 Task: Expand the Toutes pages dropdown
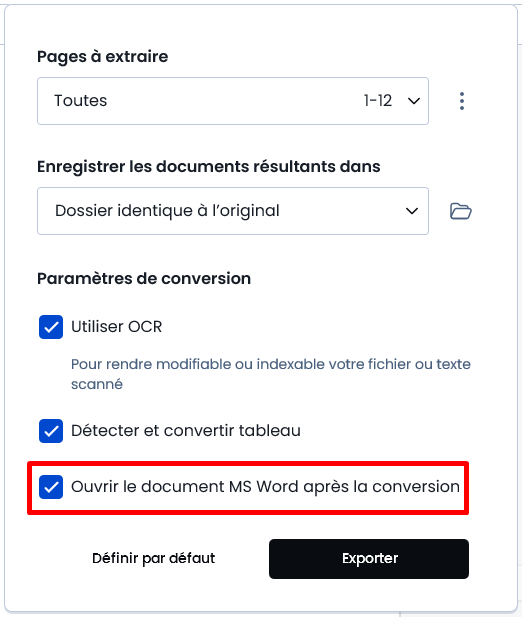click(233, 101)
